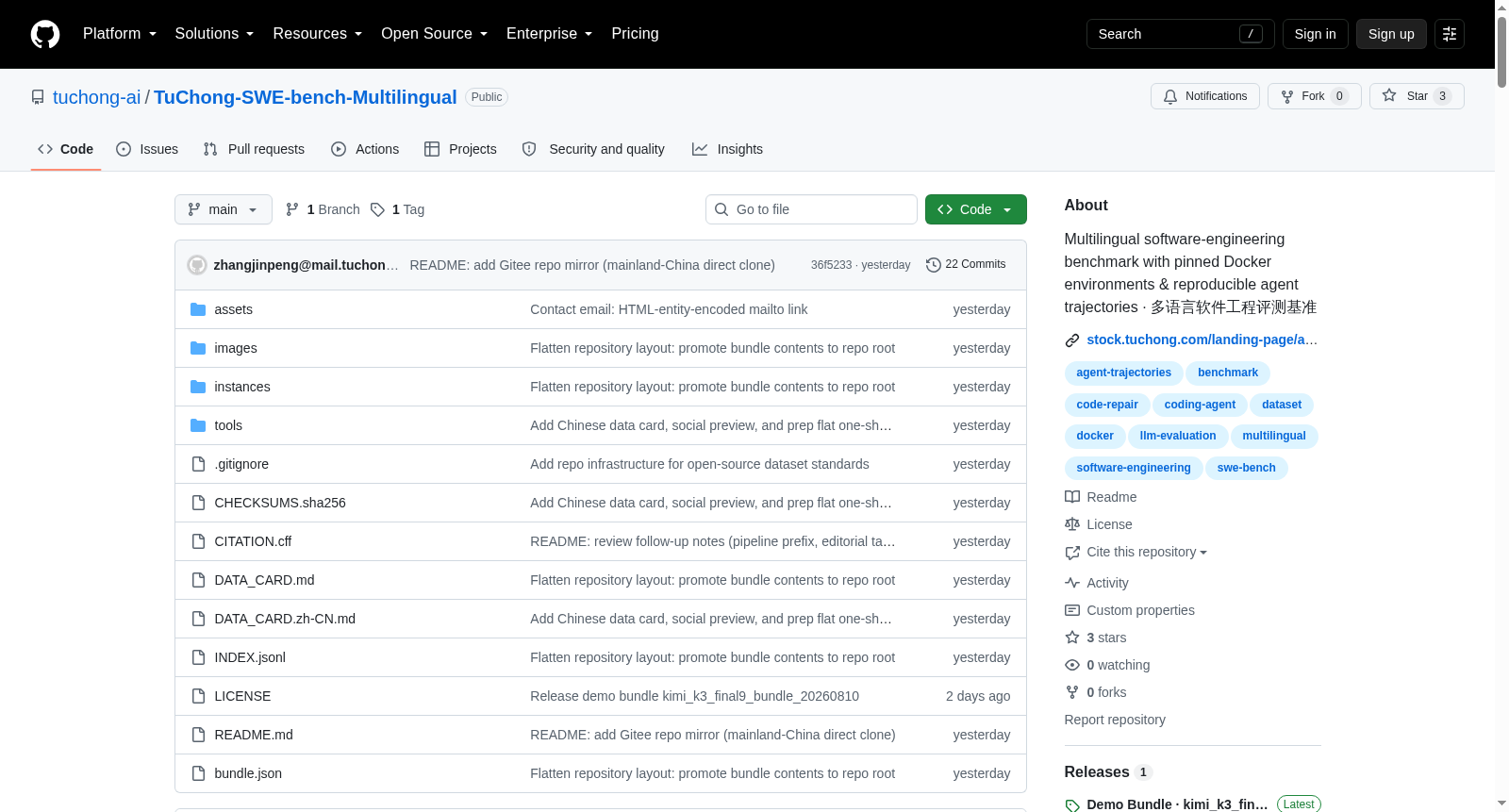Open the Pricing link
Viewport: 1509px width, 812px height.
point(635,34)
